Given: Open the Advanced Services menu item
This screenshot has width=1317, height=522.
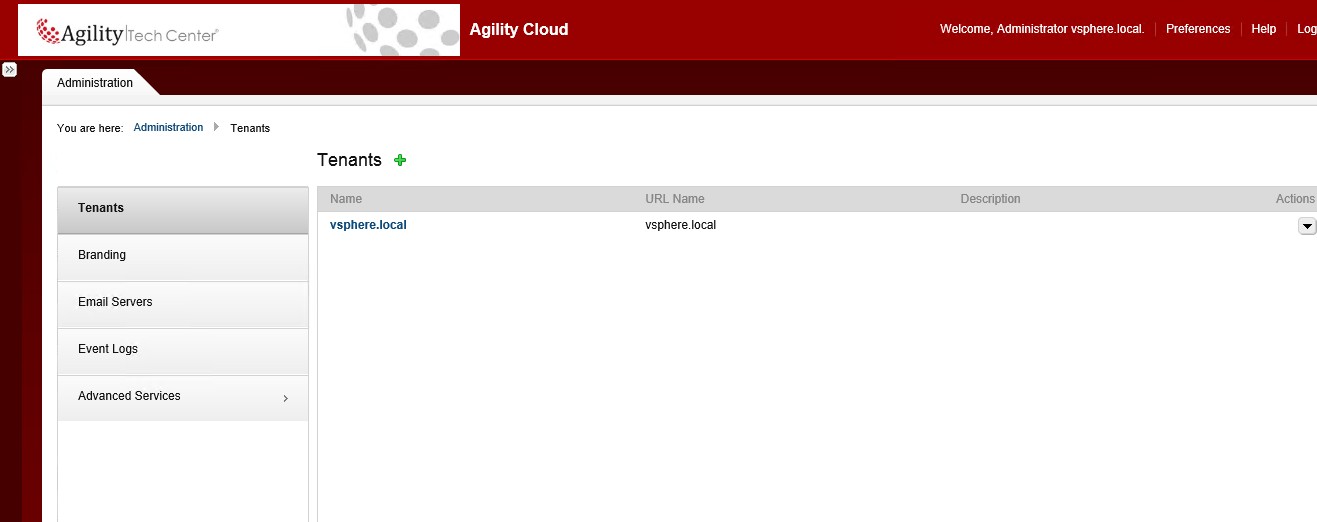Looking at the screenshot, I should pyautogui.click(x=129, y=396).
